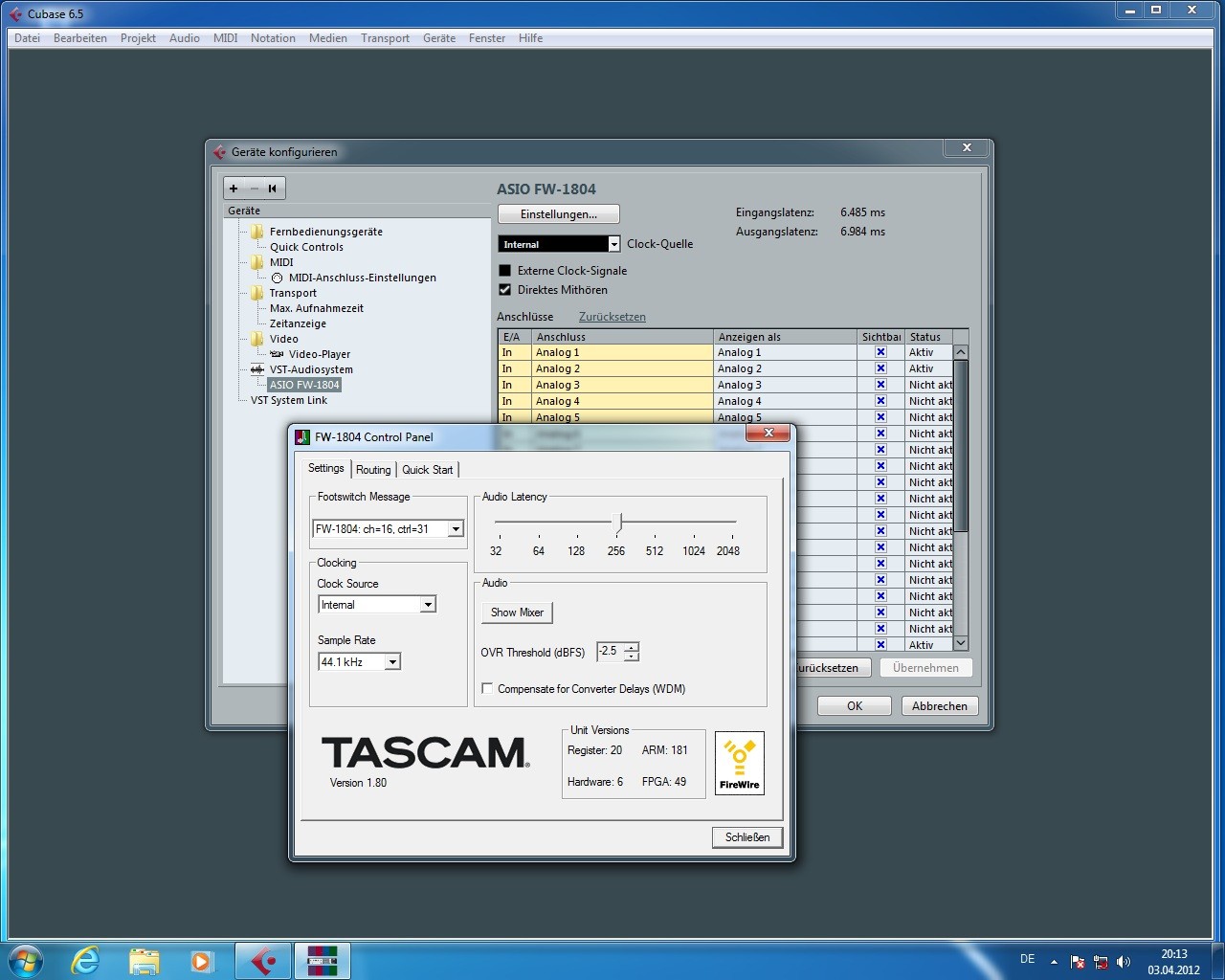
Task: Select Quick Controls in device tree
Action: click(x=306, y=247)
